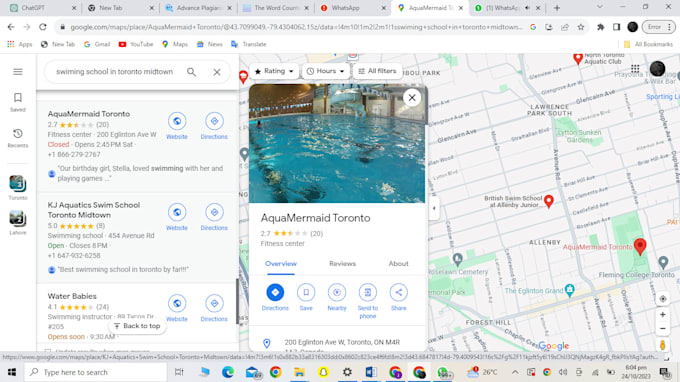Viewport: 680px width, 382px height.
Task: Click British Swim School map pin
Action: (549, 201)
